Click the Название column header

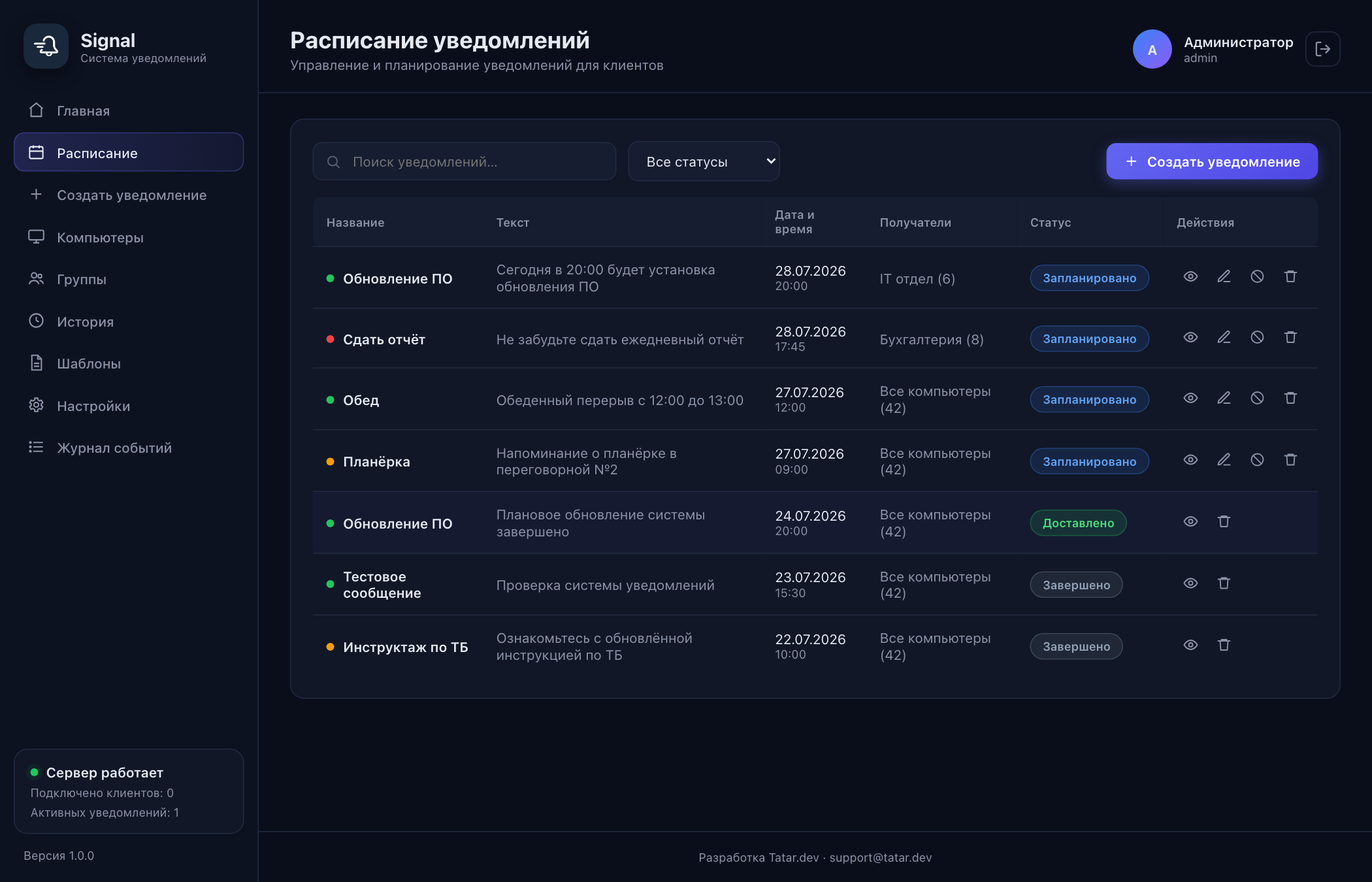click(x=355, y=222)
